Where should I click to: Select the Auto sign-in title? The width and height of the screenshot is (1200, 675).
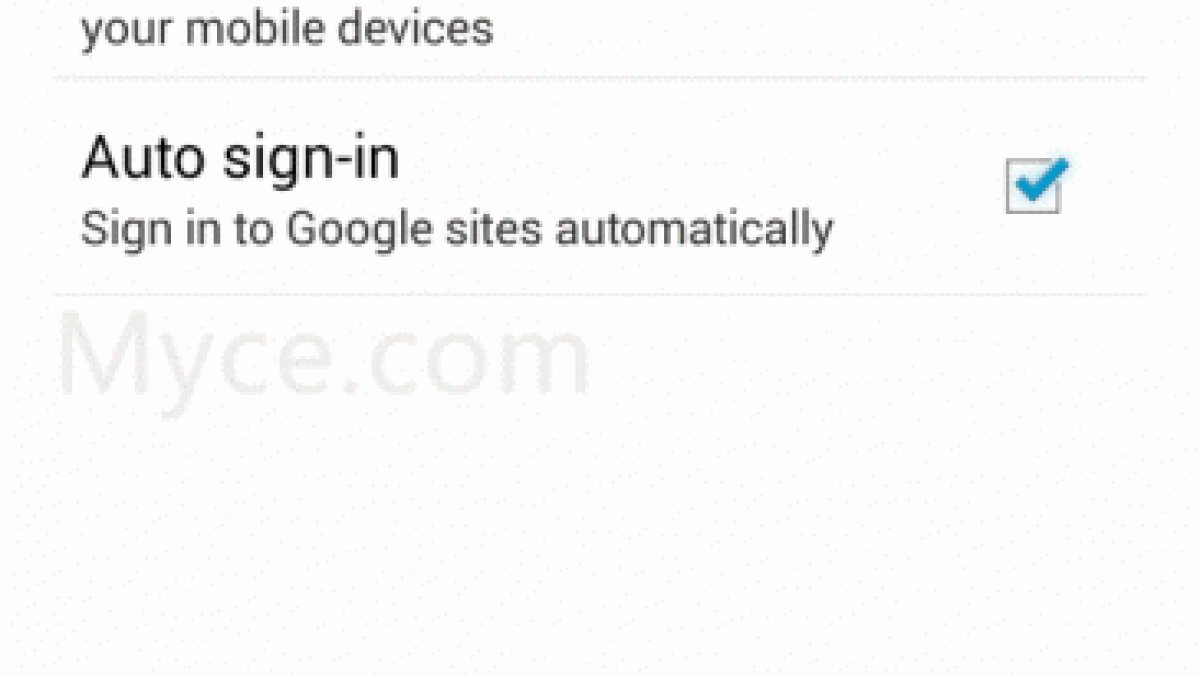240,159
